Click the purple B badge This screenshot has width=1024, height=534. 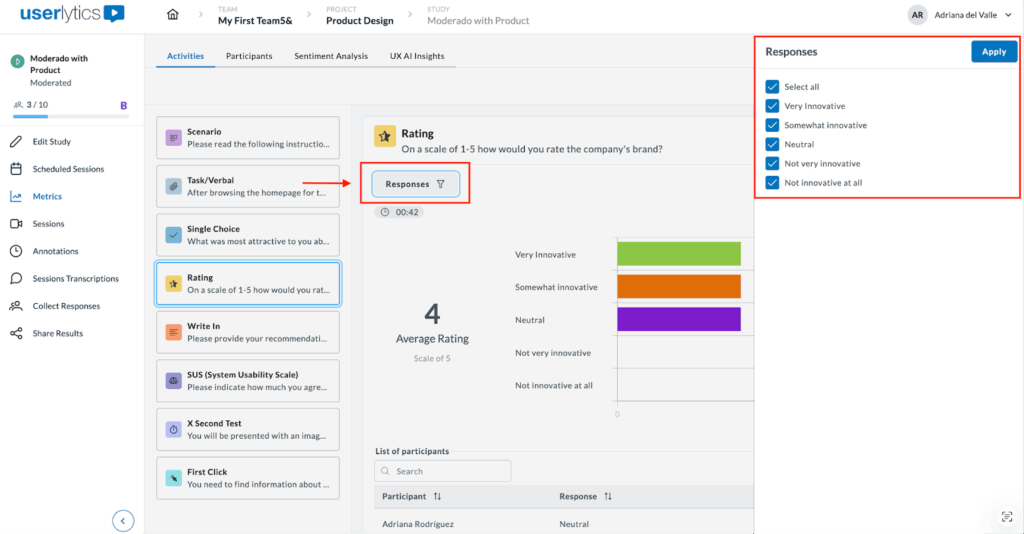point(123,105)
